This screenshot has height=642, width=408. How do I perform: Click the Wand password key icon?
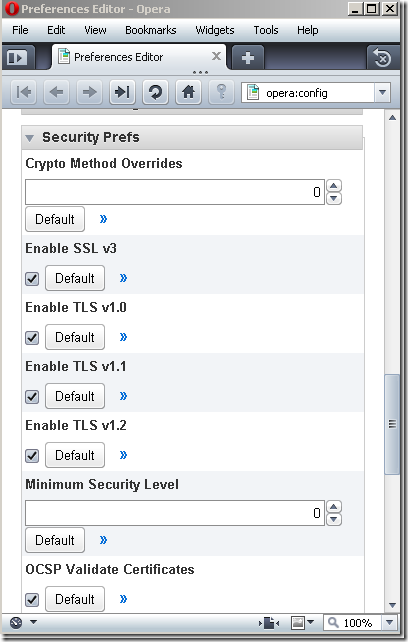(x=221, y=92)
